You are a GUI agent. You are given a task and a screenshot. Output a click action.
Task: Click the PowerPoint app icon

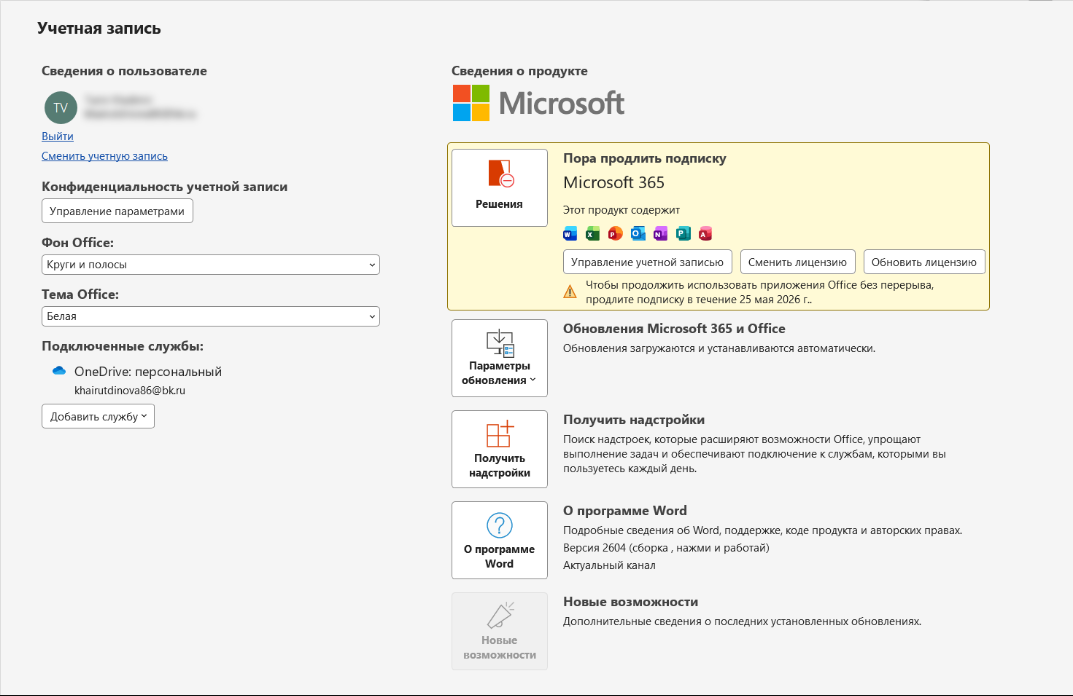click(615, 234)
